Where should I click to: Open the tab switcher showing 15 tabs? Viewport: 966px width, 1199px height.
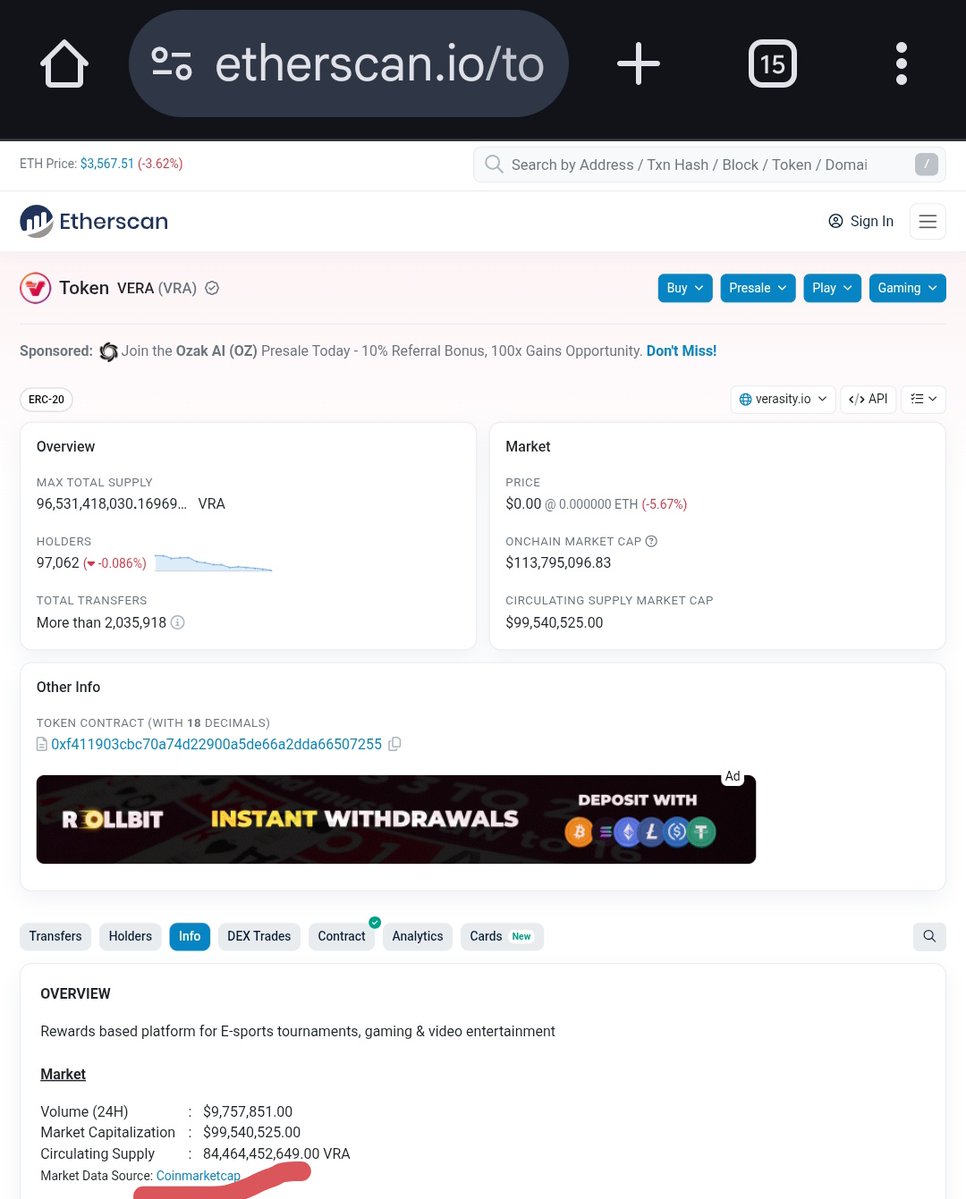pos(772,63)
